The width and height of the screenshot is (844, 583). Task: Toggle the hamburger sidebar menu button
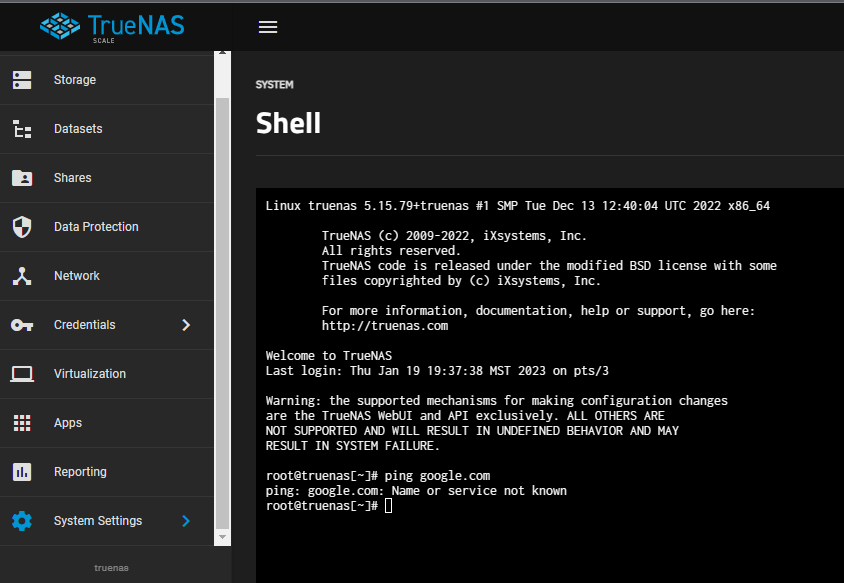268,27
